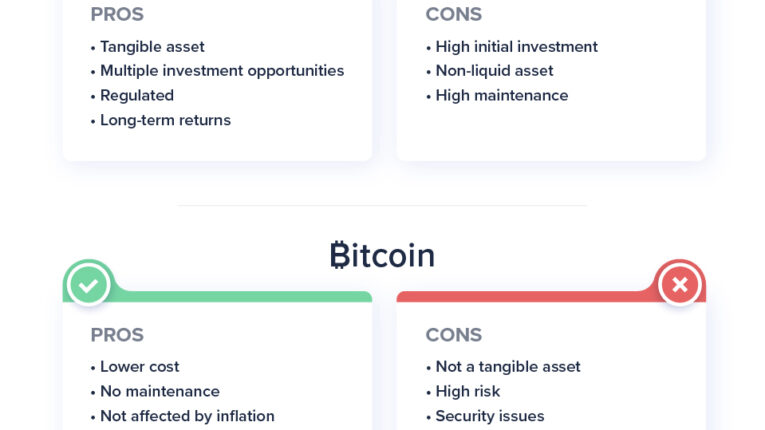The width and height of the screenshot is (765, 430).
Task: Click the "Long-term returns" bullet
Action: coord(165,120)
